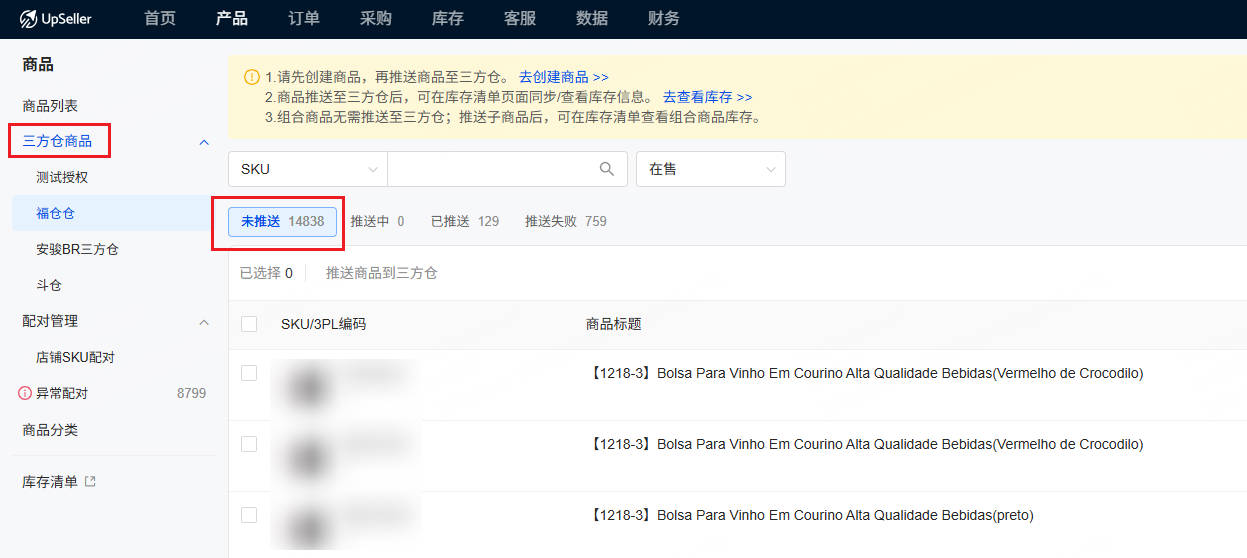The image size is (1247, 558).
Task: Open the 订单 menu in top navigation
Action: [x=304, y=19]
